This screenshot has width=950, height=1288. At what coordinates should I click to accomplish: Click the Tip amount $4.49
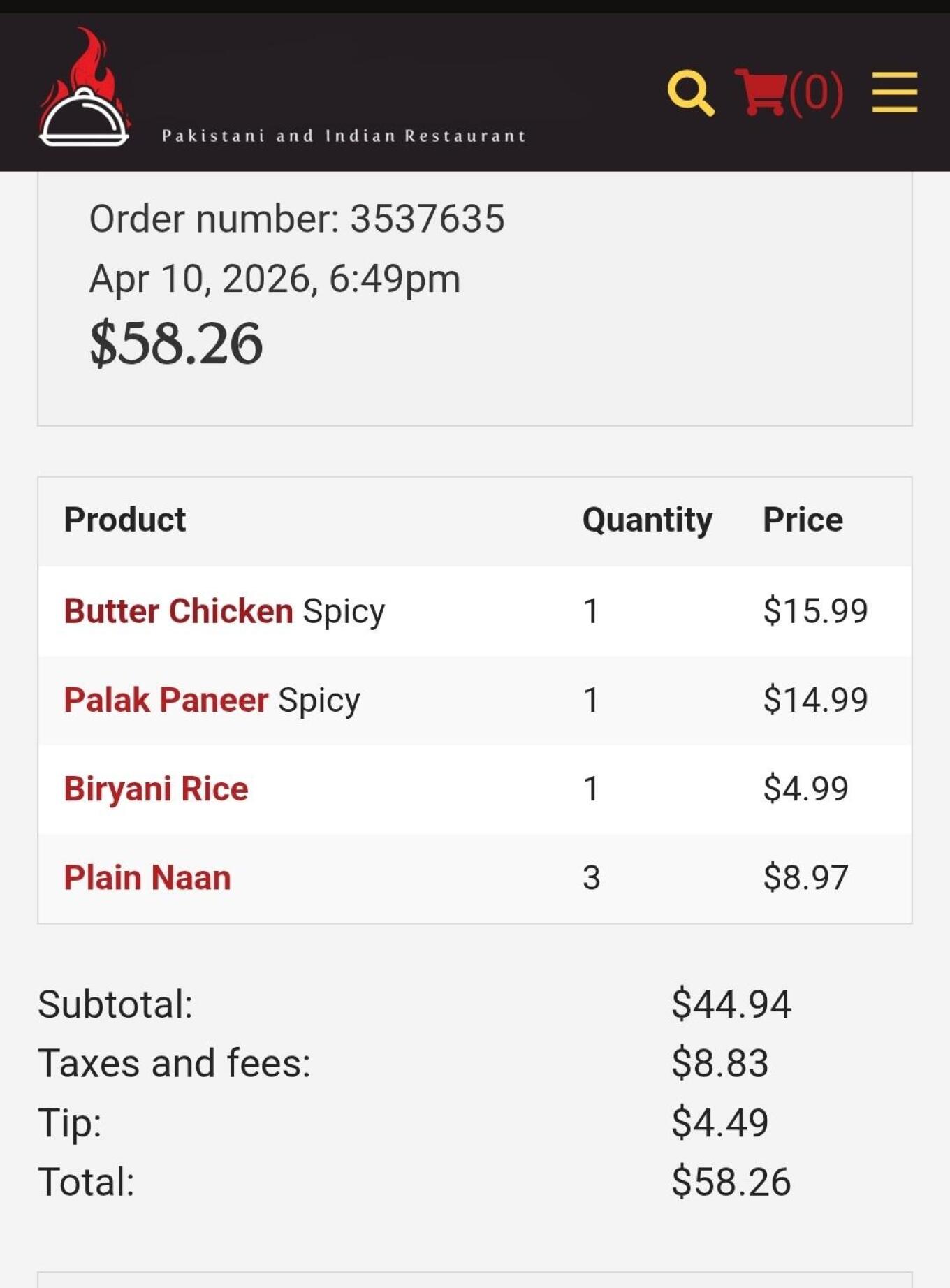click(719, 1123)
